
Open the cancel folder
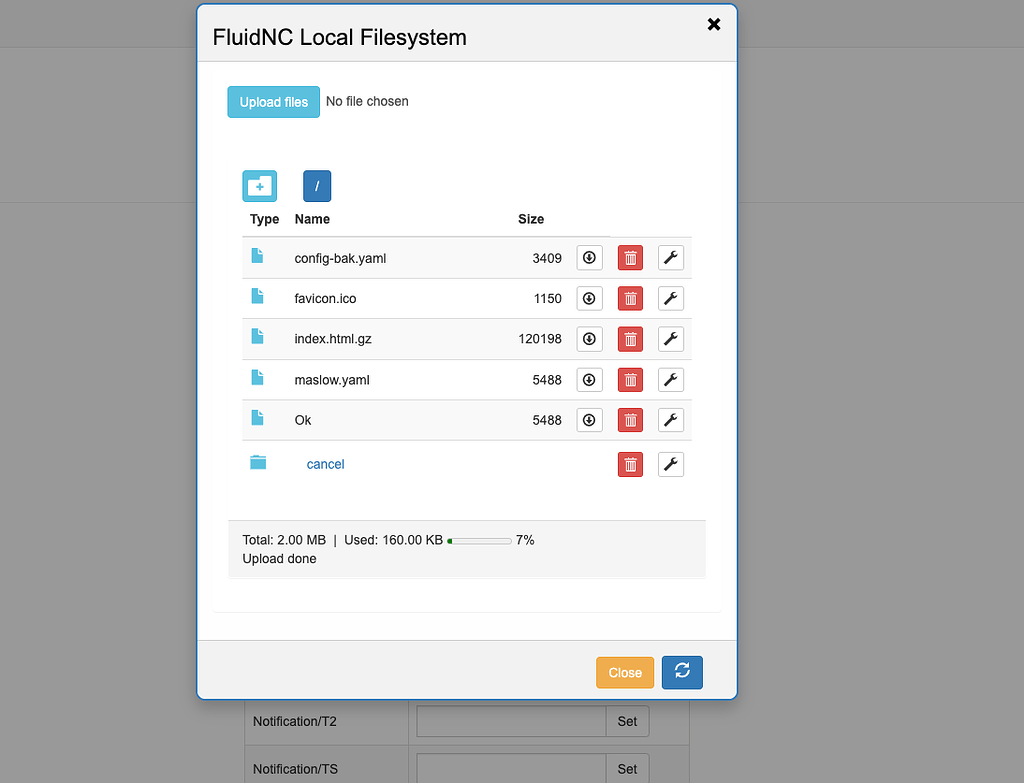[x=325, y=464]
